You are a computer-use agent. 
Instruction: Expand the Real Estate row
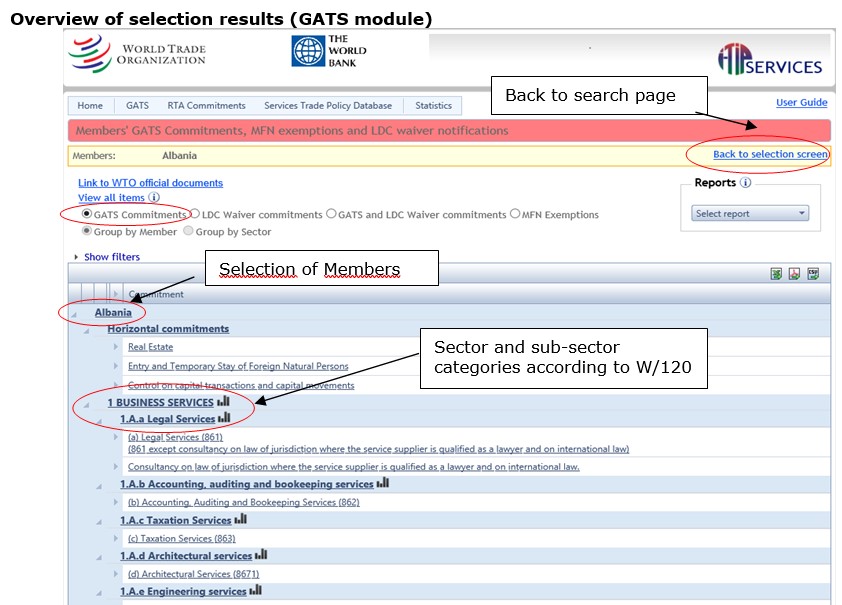click(x=115, y=347)
